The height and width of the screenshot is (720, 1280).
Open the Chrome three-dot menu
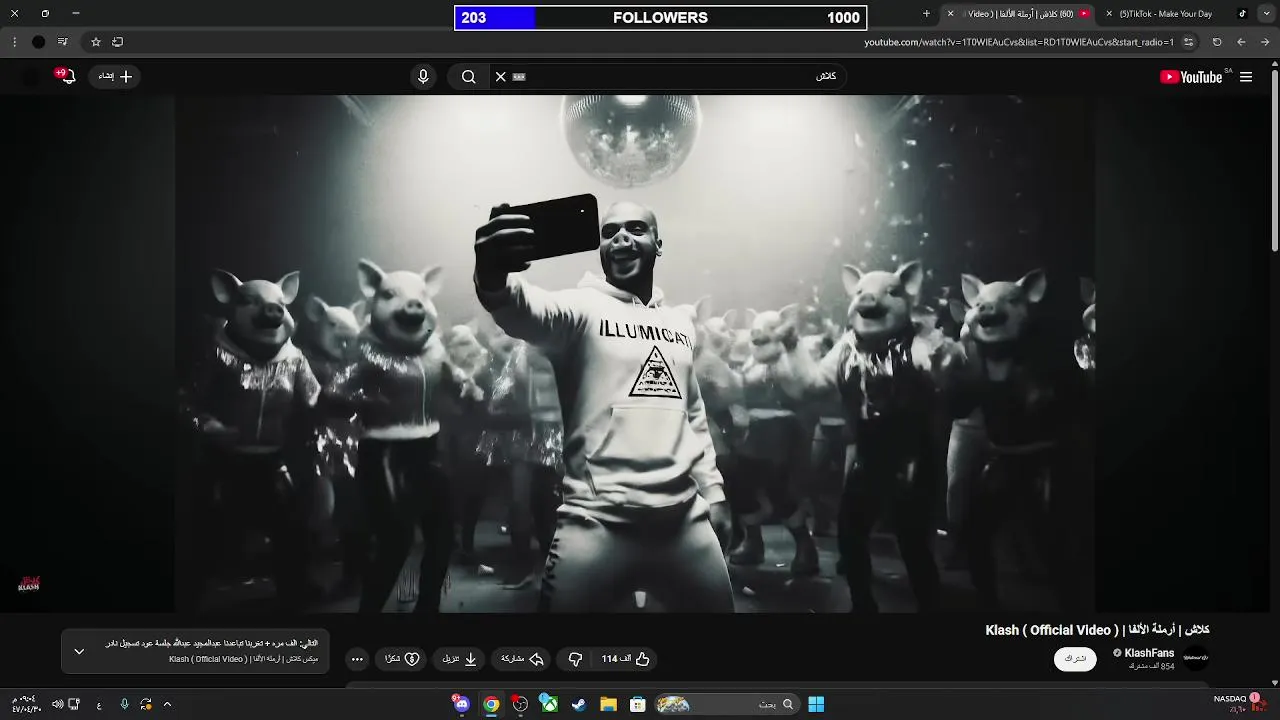click(x=14, y=42)
